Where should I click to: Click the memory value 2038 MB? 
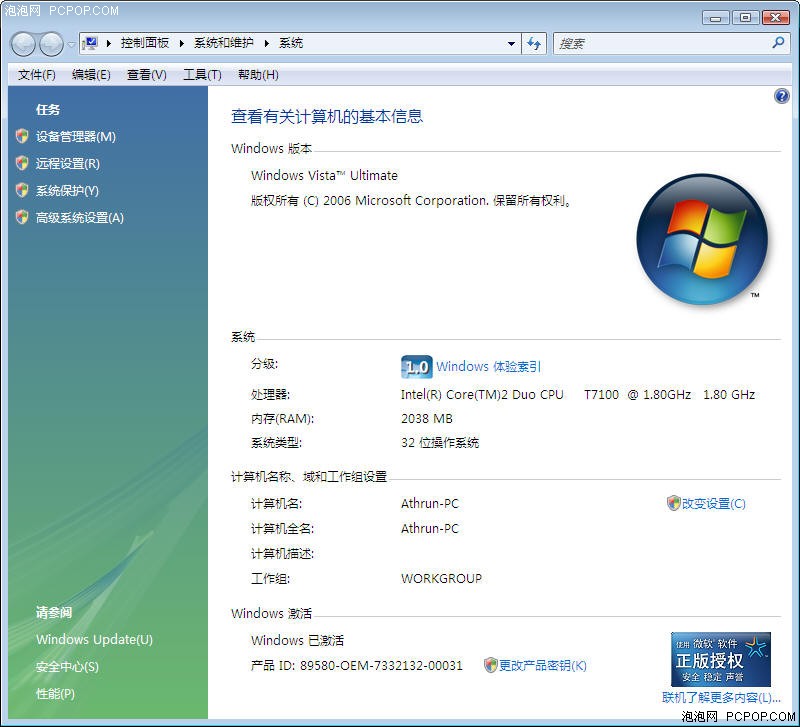click(427, 418)
